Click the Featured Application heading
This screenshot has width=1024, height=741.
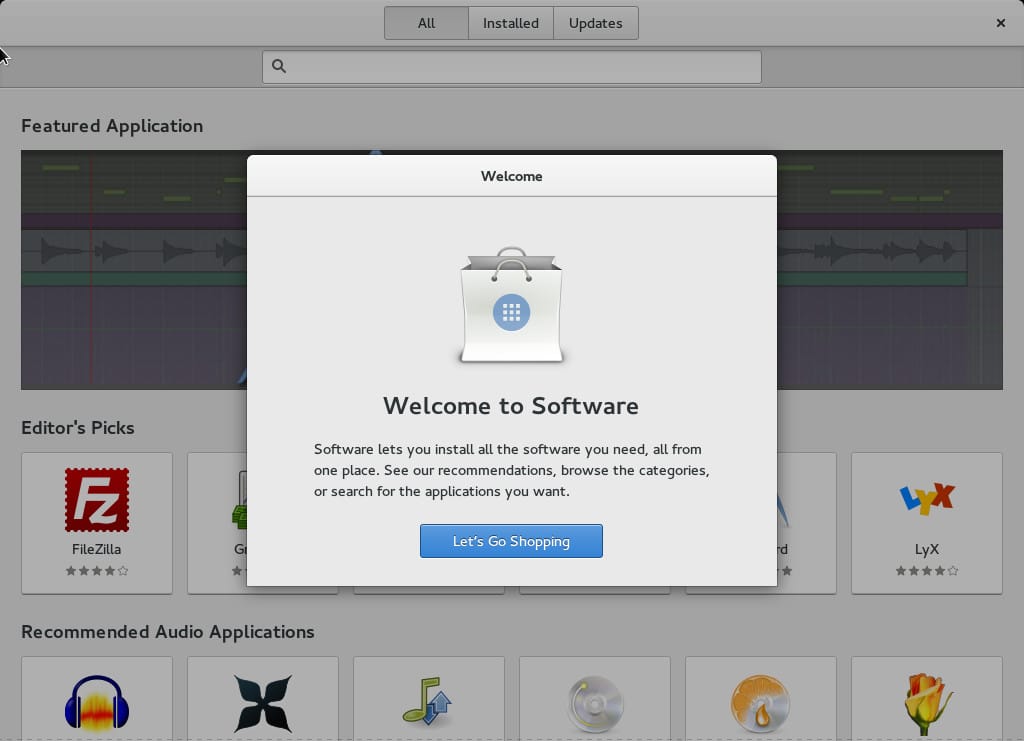tap(112, 125)
